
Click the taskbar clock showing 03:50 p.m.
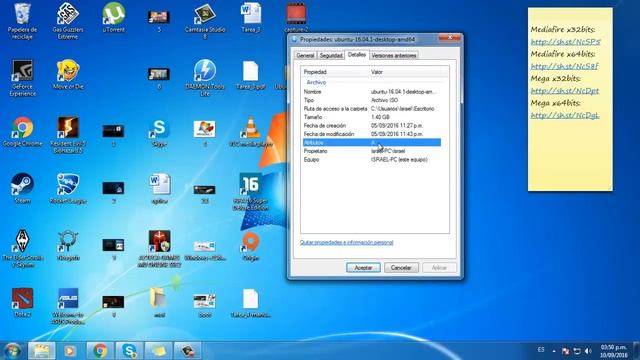tap(613, 351)
